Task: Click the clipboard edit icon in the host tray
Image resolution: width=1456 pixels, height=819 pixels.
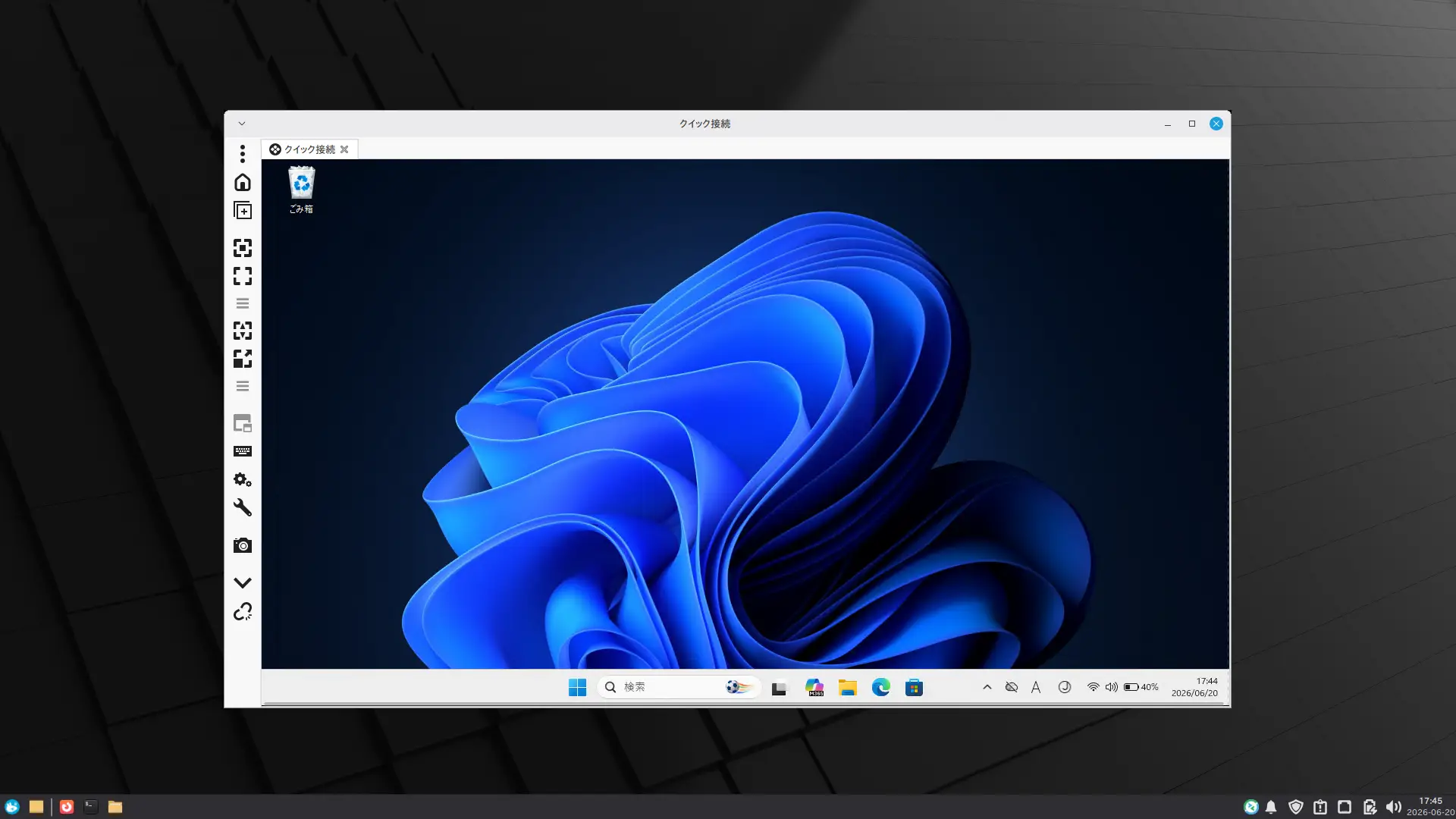Action: coord(1370,807)
